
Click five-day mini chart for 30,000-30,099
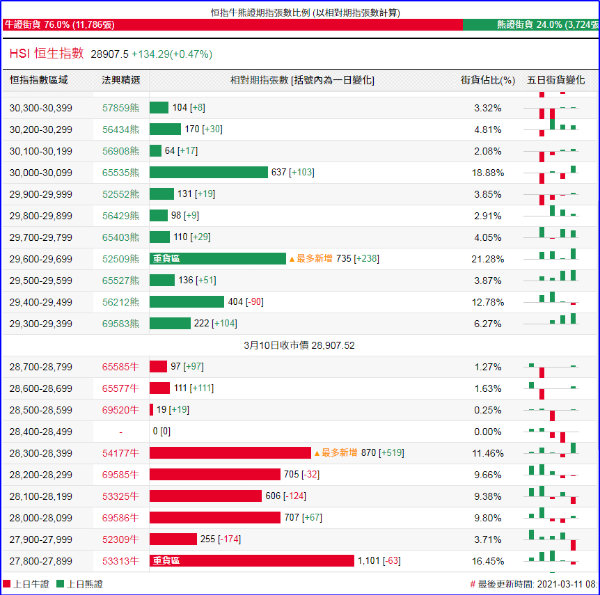click(551, 174)
